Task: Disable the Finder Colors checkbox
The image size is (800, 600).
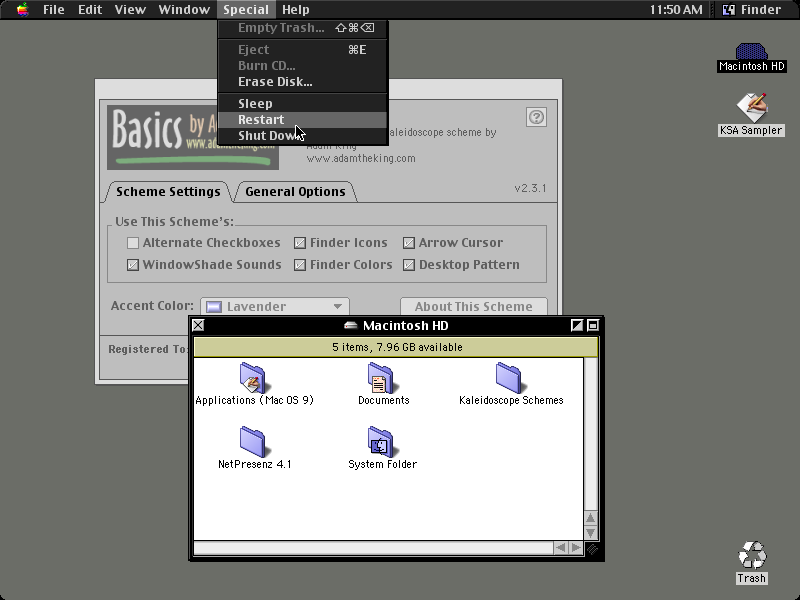Action: 300,265
